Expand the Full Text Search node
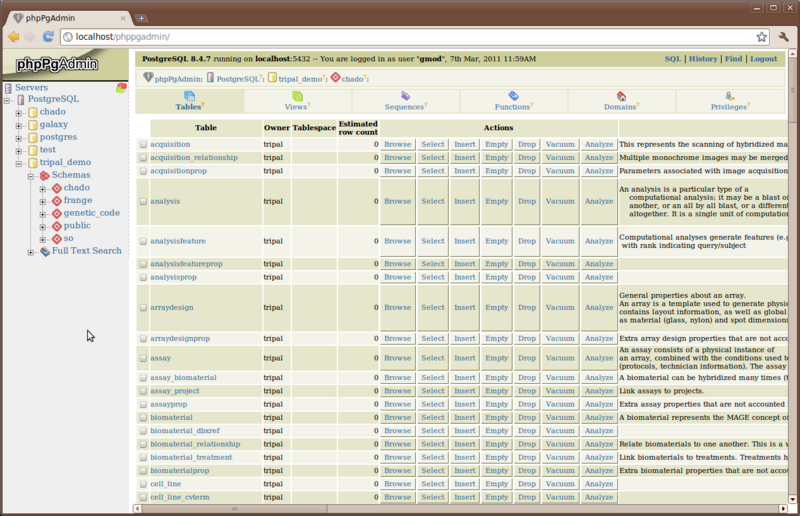The image size is (800, 516). point(31,252)
